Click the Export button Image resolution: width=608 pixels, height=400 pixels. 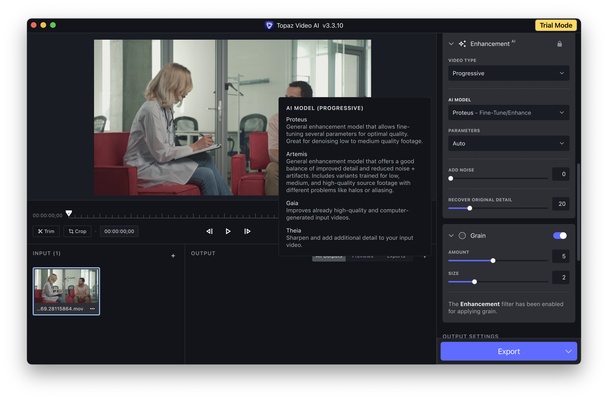click(x=508, y=352)
